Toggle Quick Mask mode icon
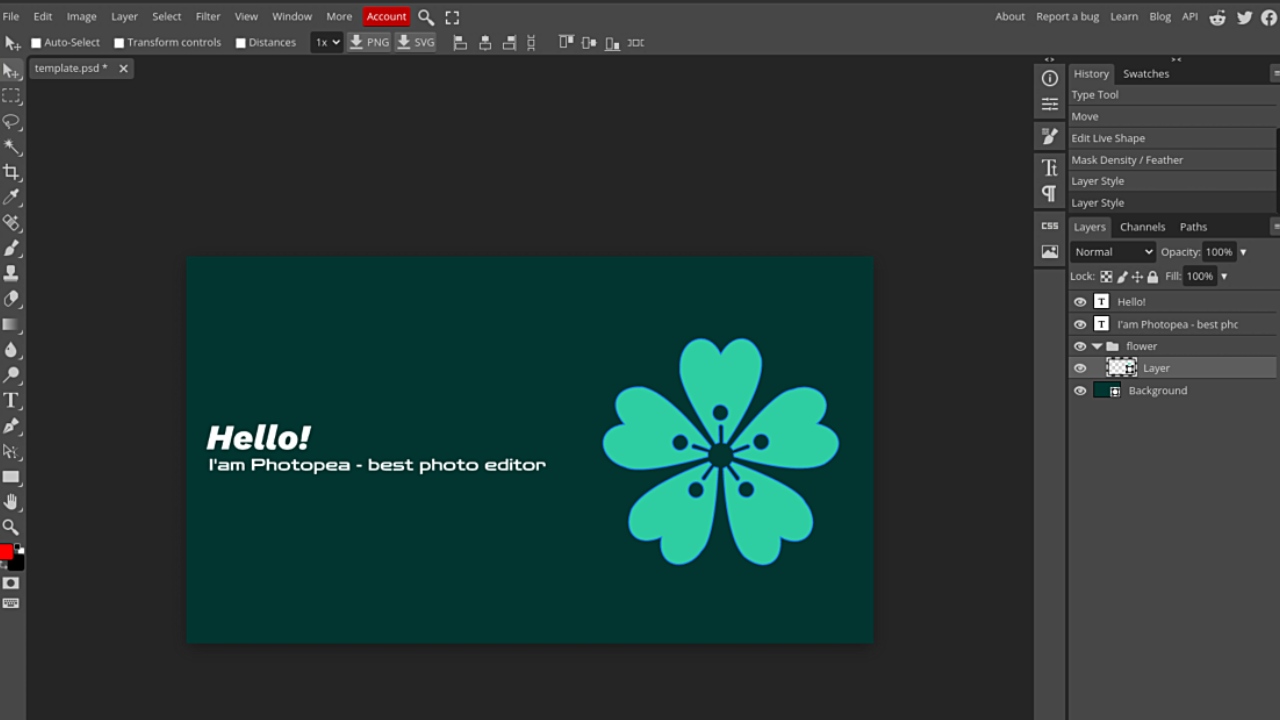1280x720 pixels. [x=11, y=583]
